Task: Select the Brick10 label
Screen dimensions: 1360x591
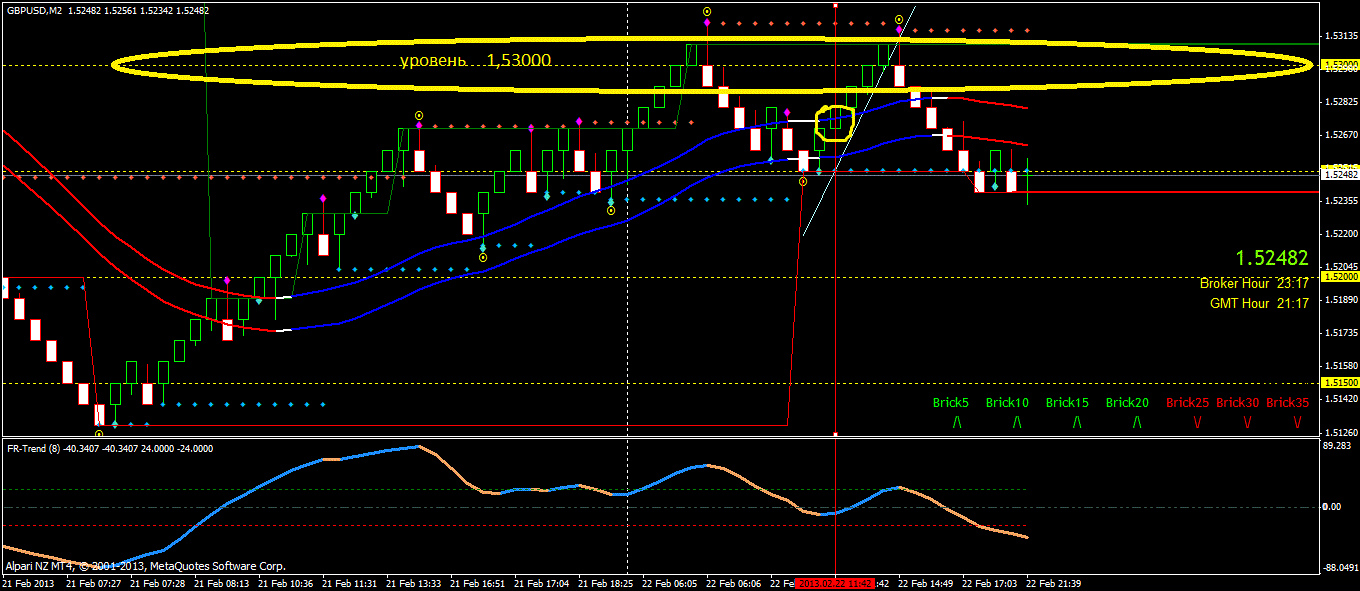Action: pyautogui.click(x=1007, y=403)
